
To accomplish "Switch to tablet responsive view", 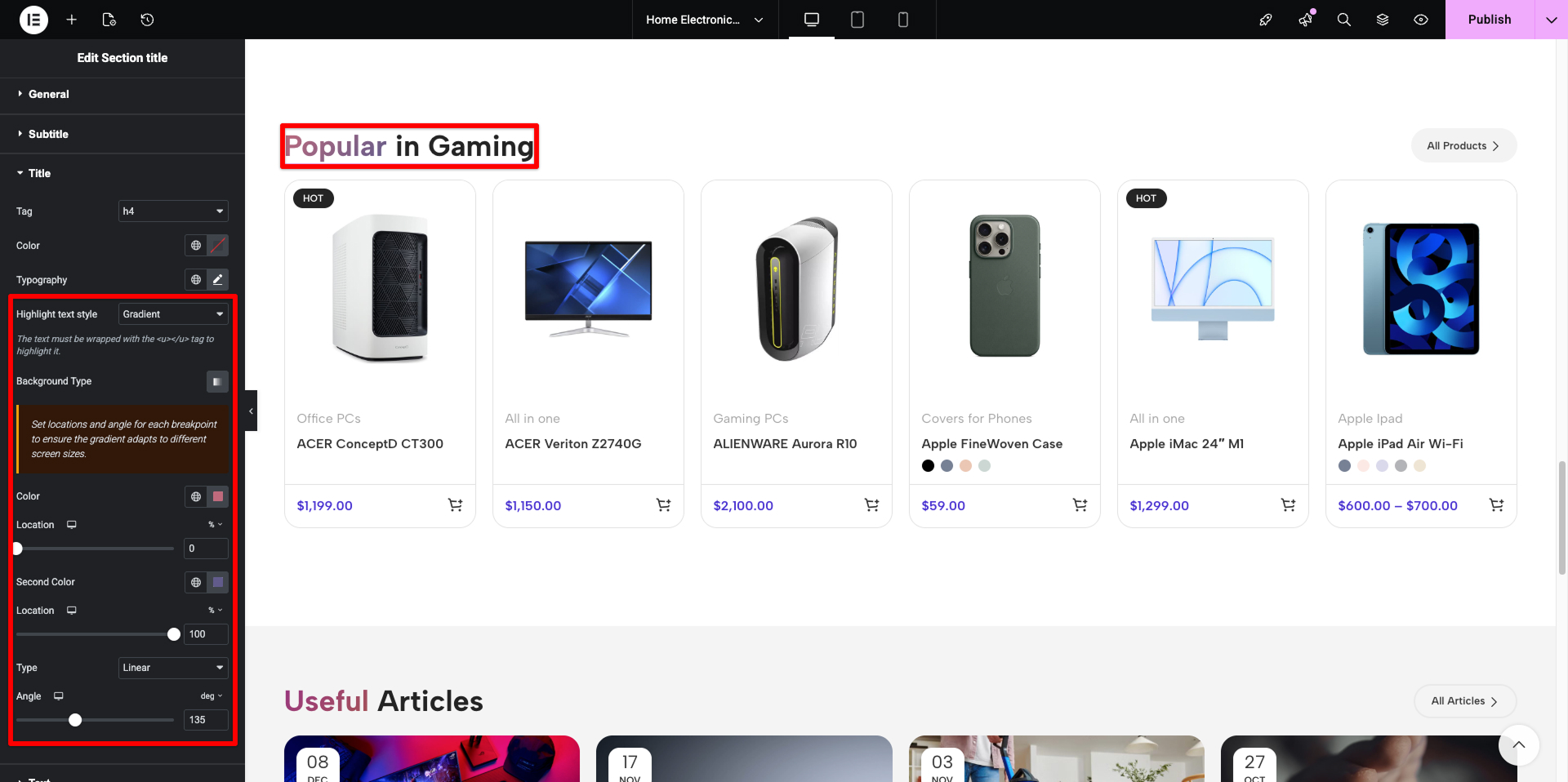I will click(x=857, y=20).
